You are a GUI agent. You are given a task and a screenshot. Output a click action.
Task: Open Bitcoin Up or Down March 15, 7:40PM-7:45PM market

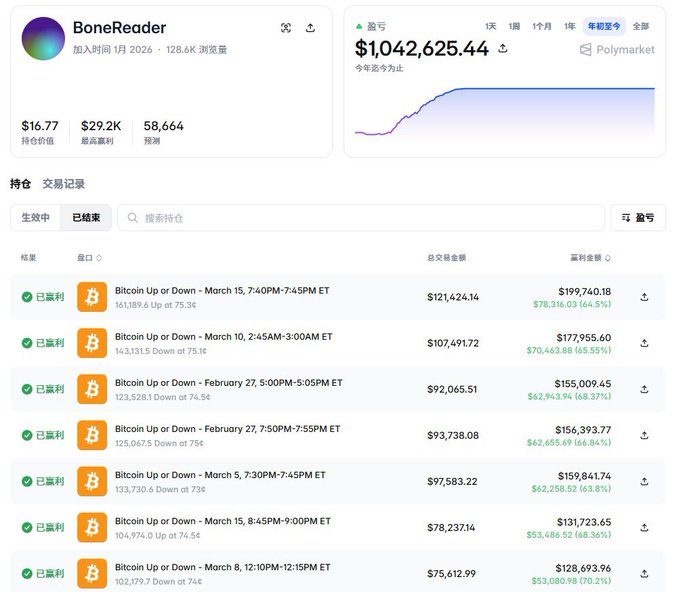[222, 291]
